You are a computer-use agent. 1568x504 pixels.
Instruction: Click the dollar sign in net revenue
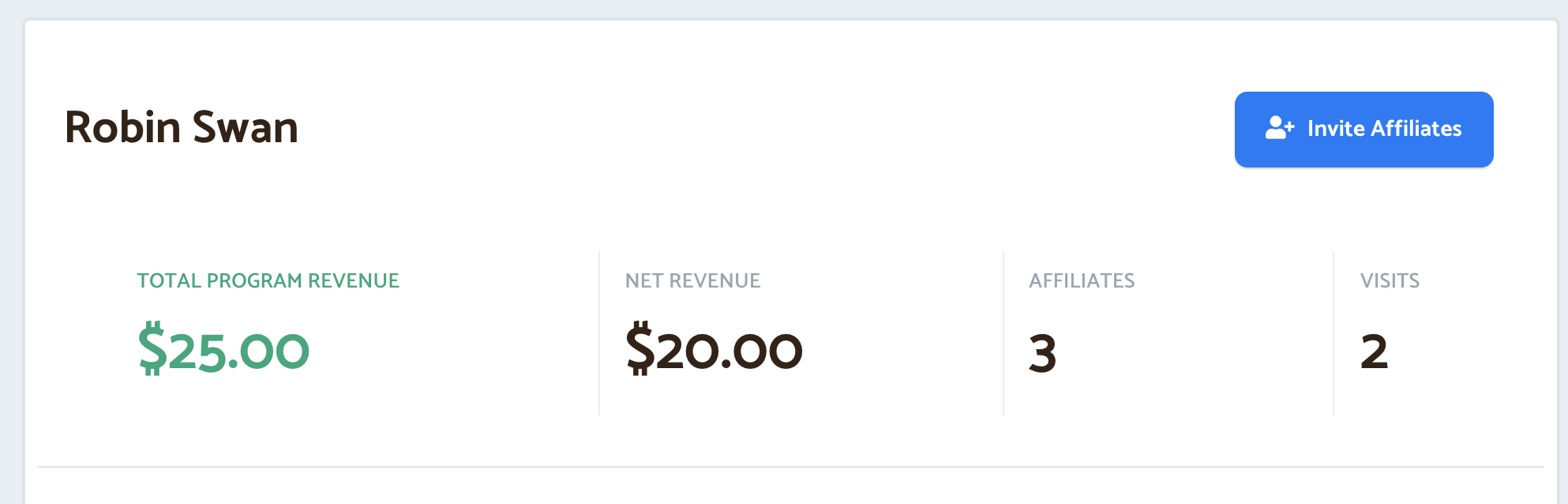(640, 348)
